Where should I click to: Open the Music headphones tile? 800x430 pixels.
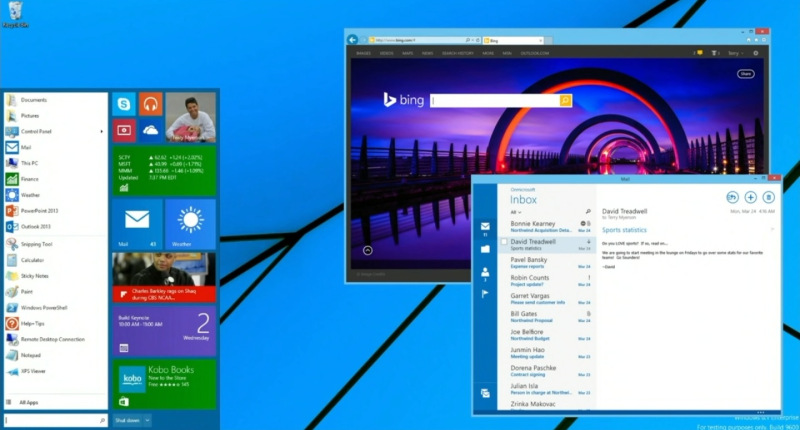151,104
